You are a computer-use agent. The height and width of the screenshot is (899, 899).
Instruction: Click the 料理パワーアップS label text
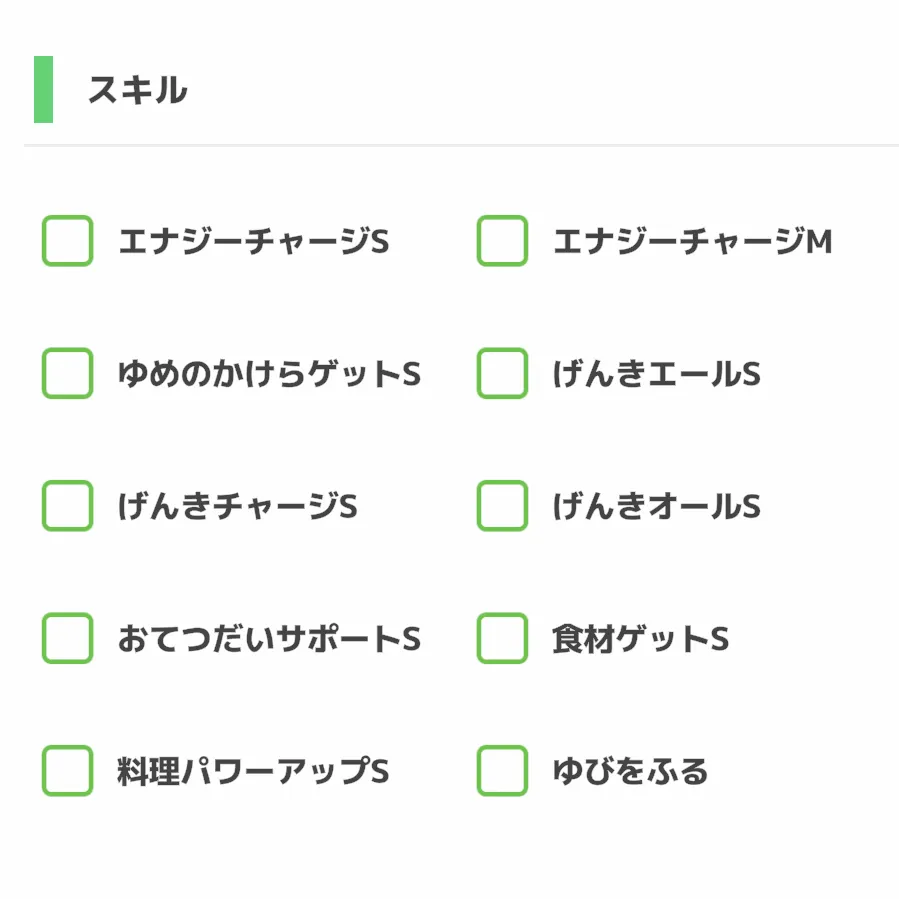(253, 772)
